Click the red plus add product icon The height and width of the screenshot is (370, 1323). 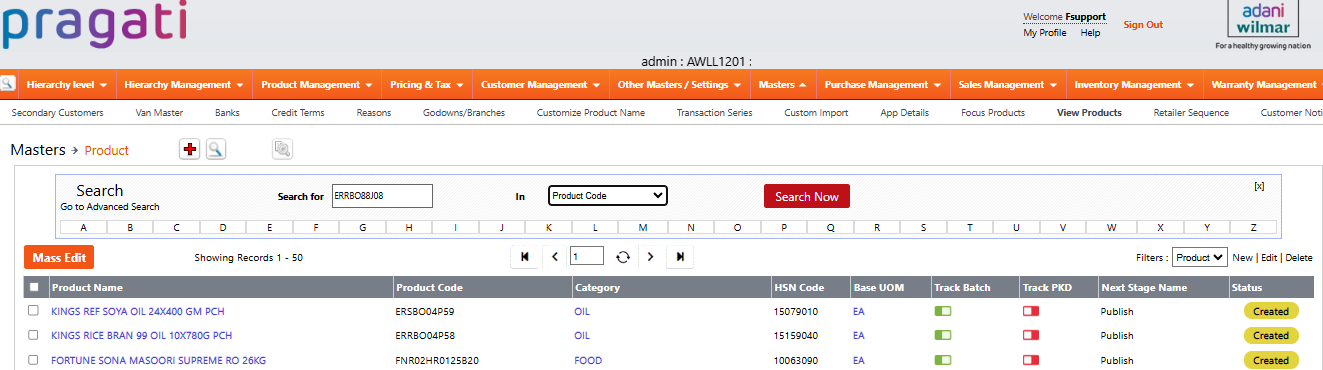pos(190,150)
